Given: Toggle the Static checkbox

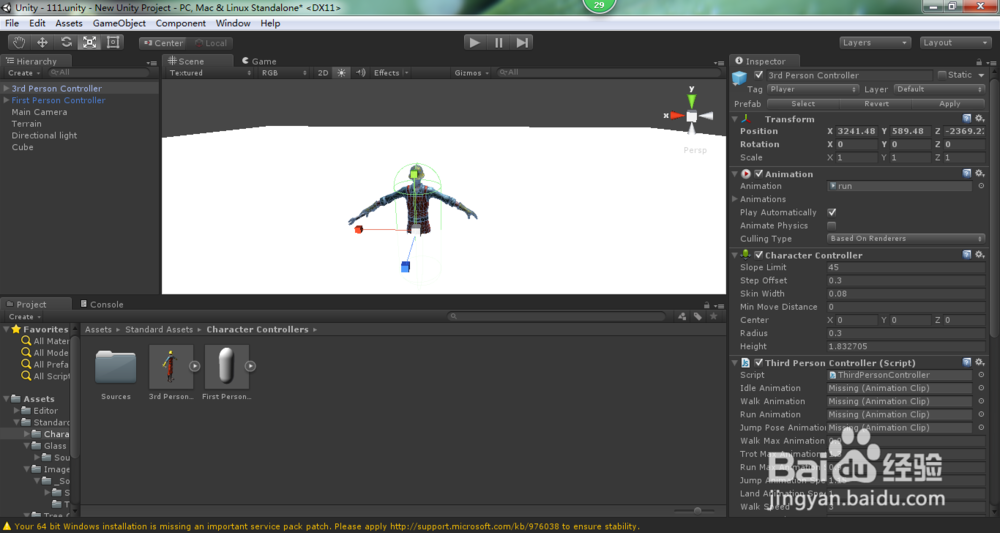Looking at the screenshot, I should 942,75.
